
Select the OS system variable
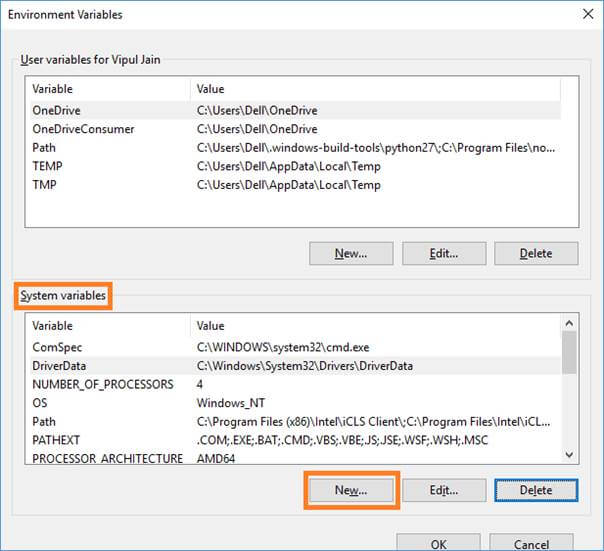coord(296,403)
